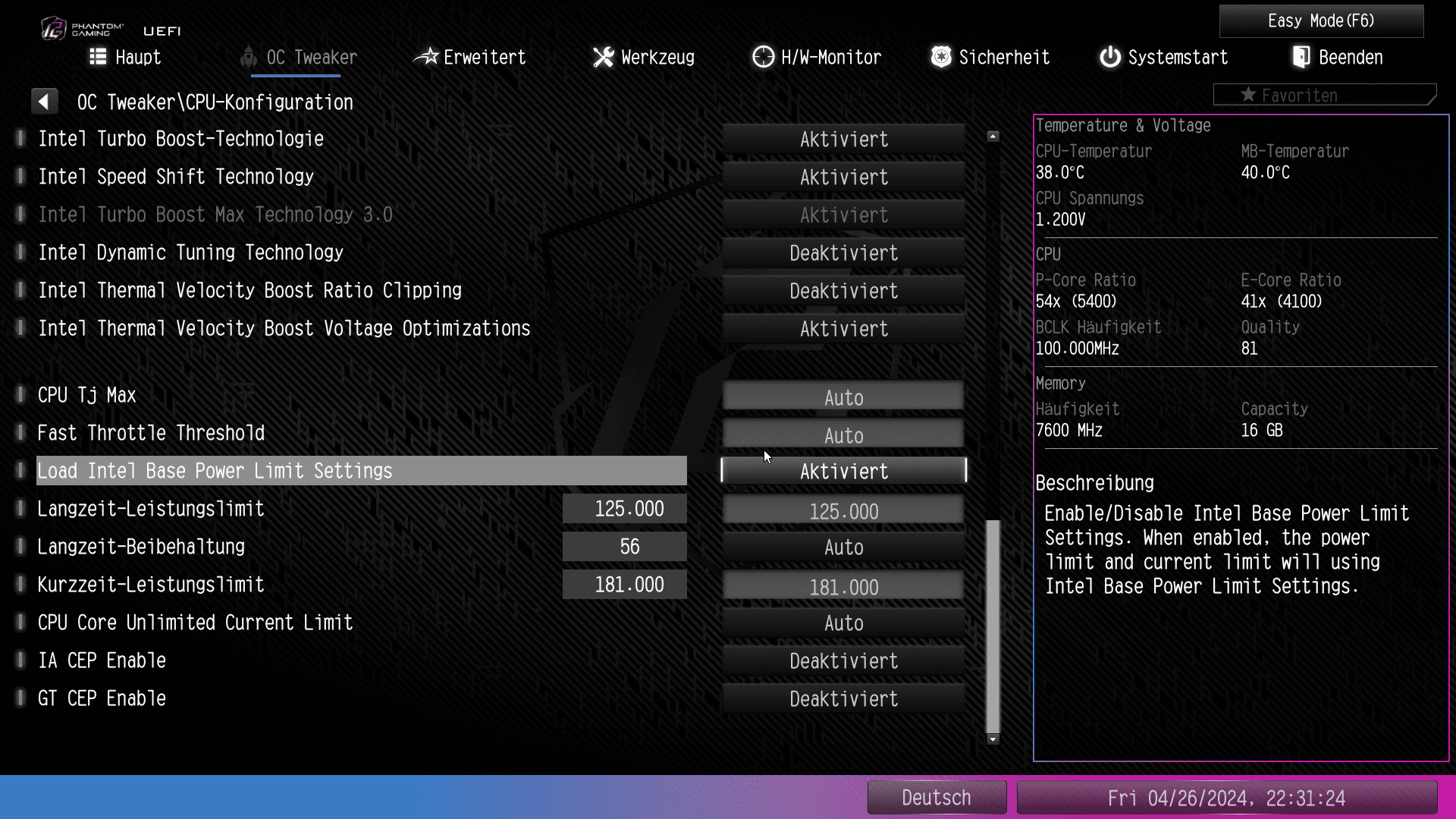Toggle Intel Turbo Boost-Technologie value
This screenshot has width=1456, height=819.
tap(843, 140)
